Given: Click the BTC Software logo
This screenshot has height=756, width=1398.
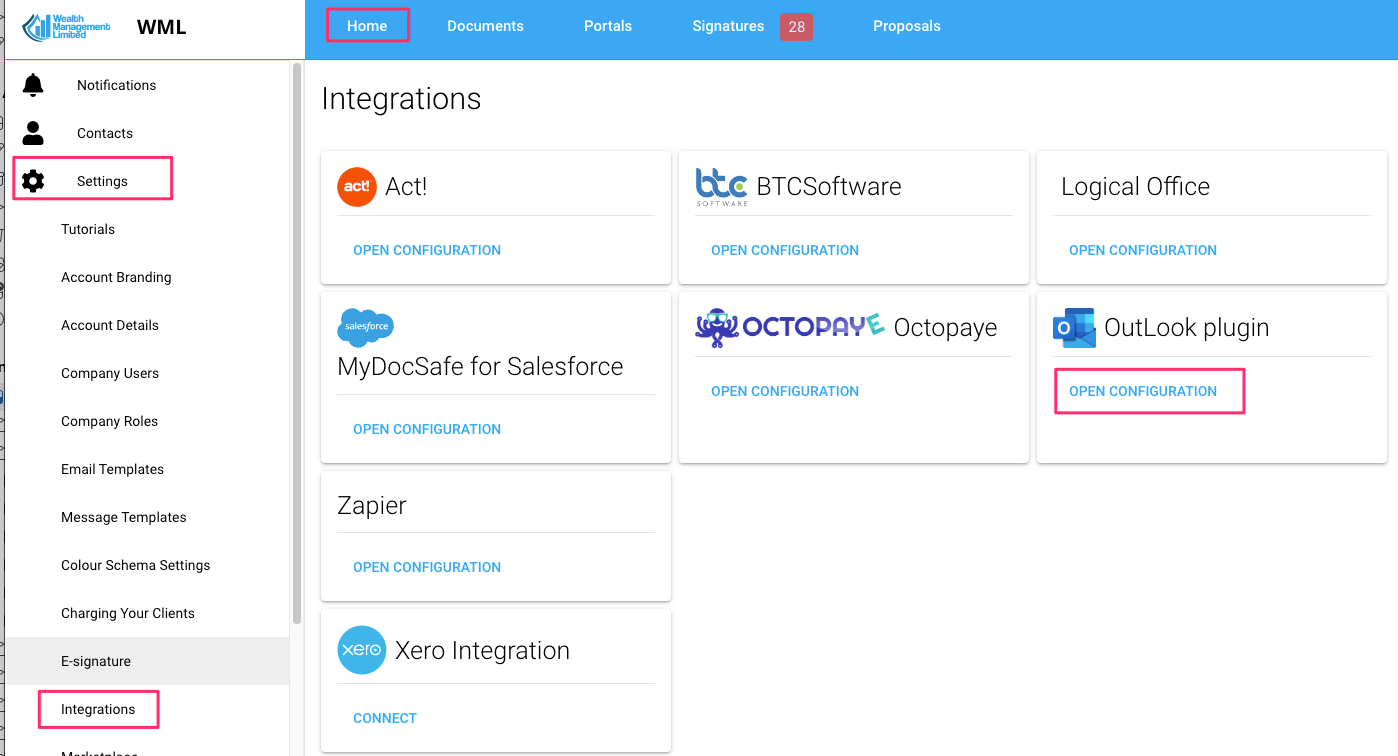Looking at the screenshot, I should pyautogui.click(x=722, y=187).
